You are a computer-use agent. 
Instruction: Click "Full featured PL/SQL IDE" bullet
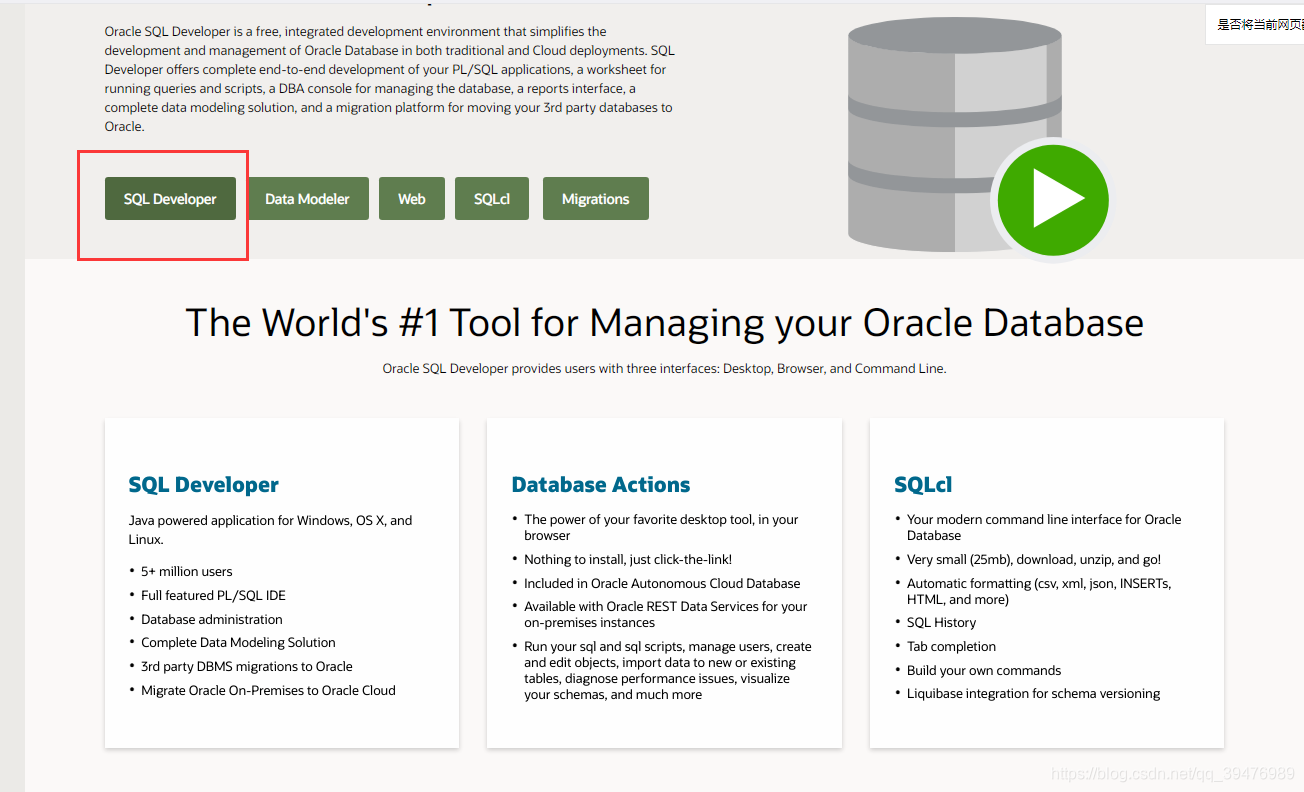[213, 595]
